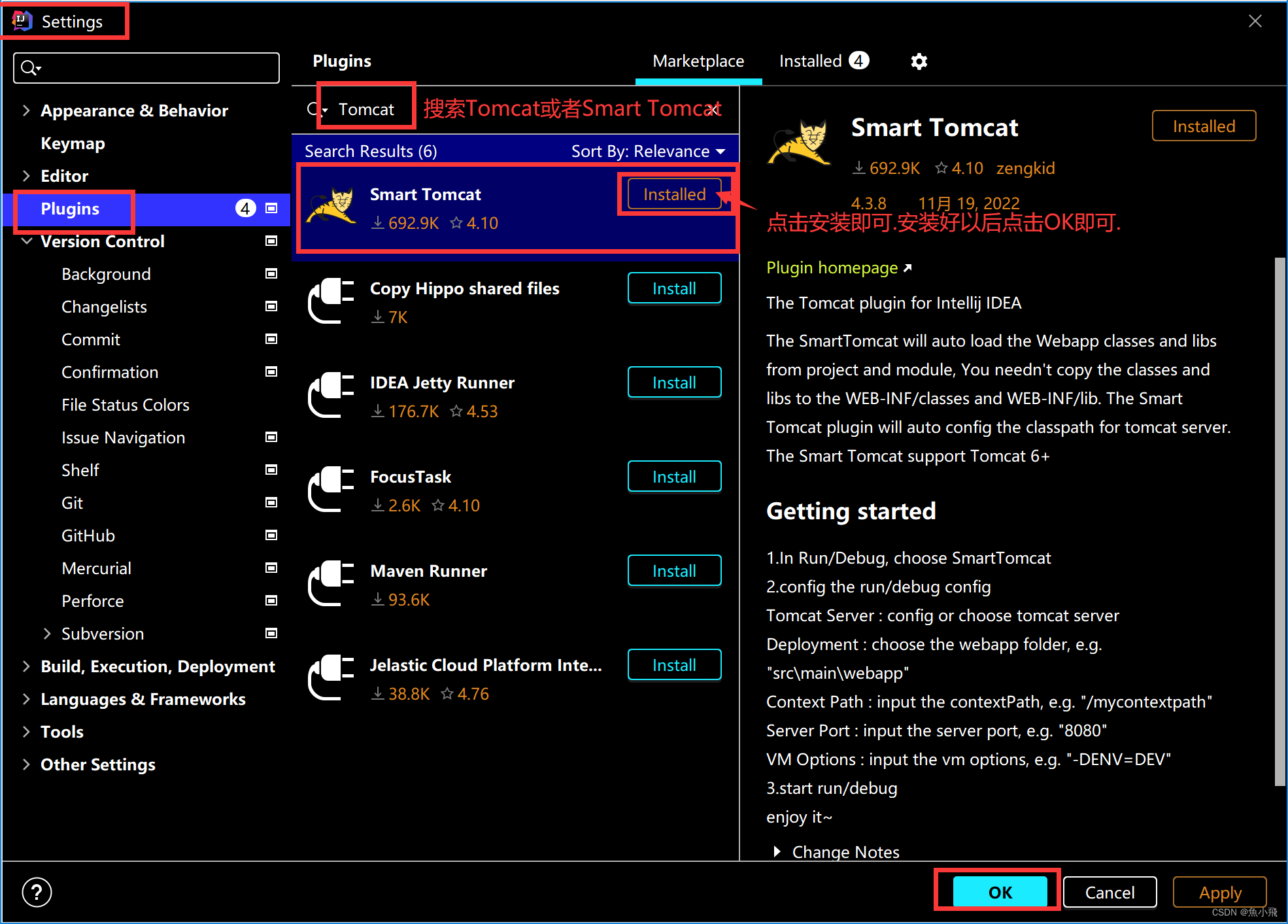Click project-level icon next to Git
Screen dimensions: 1288x924
click(x=271, y=502)
